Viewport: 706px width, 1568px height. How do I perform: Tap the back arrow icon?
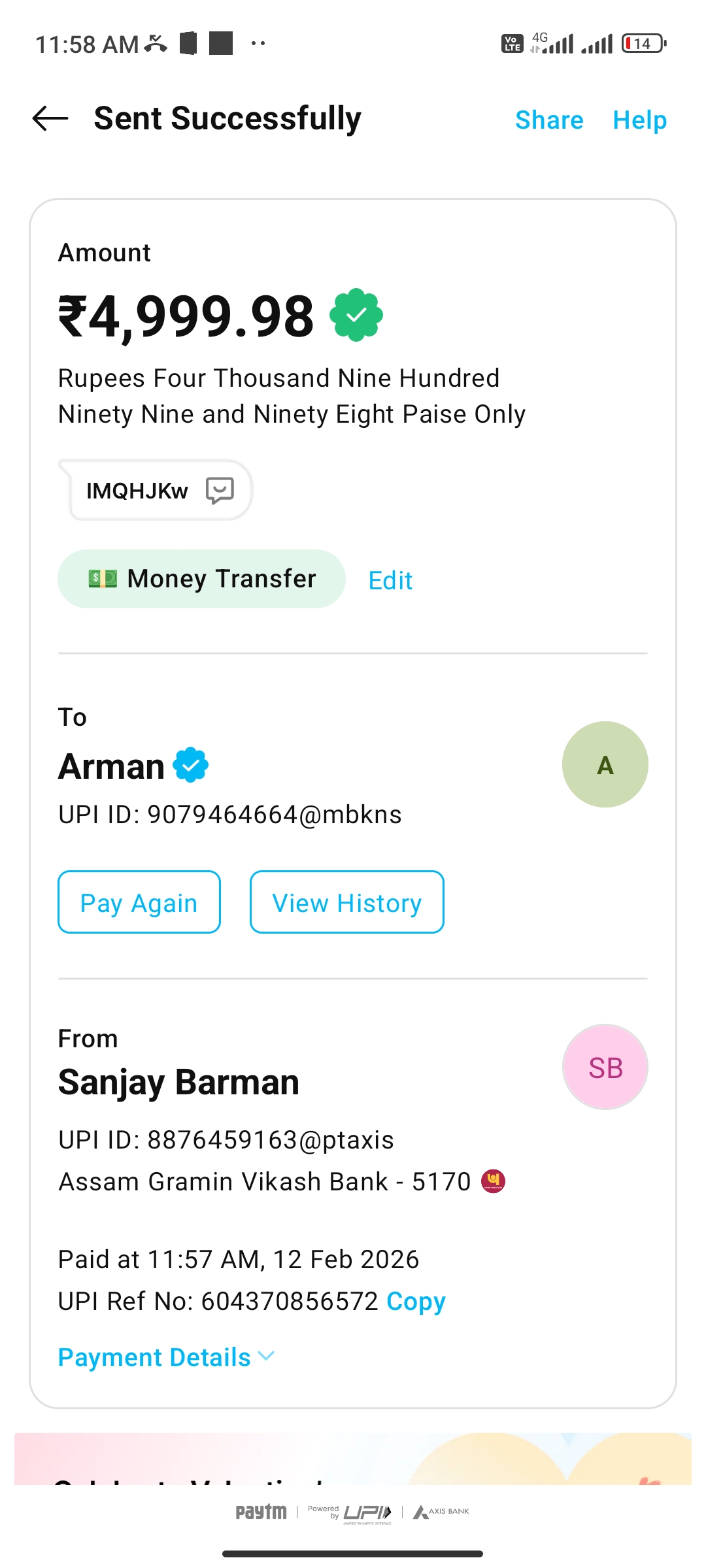pos(50,118)
